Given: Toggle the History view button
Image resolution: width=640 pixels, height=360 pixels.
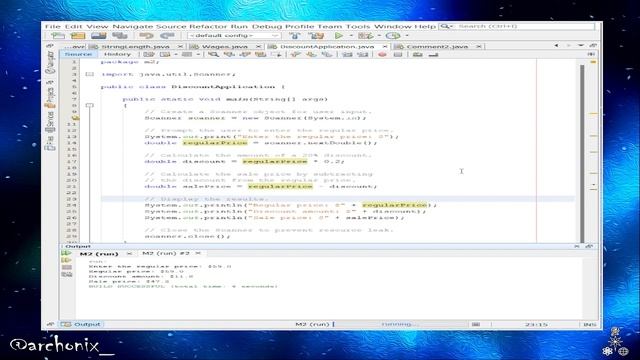Looking at the screenshot, I should [x=117, y=54].
